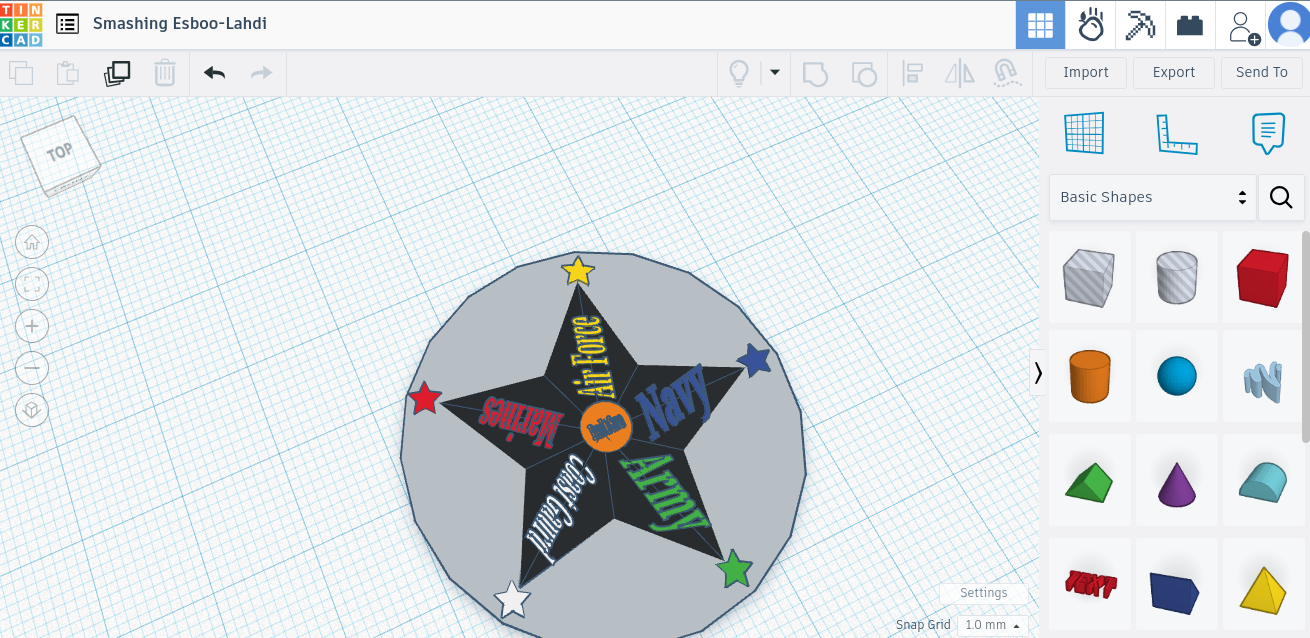The height and width of the screenshot is (638, 1310).
Task: Select the Mirror tool
Action: 959,73
